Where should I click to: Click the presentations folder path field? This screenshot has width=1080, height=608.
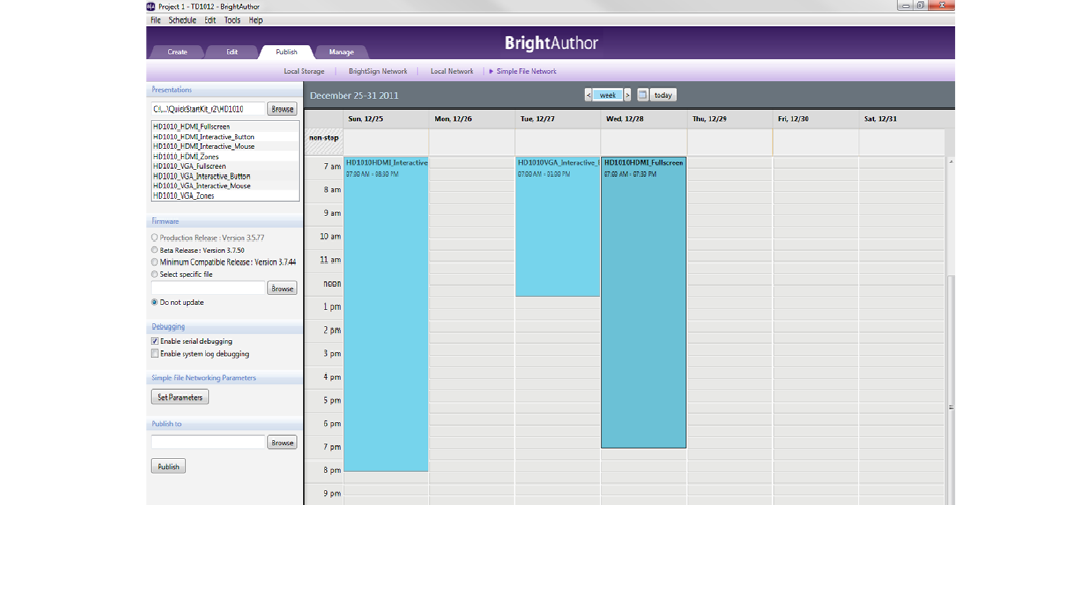pyautogui.click(x=208, y=109)
